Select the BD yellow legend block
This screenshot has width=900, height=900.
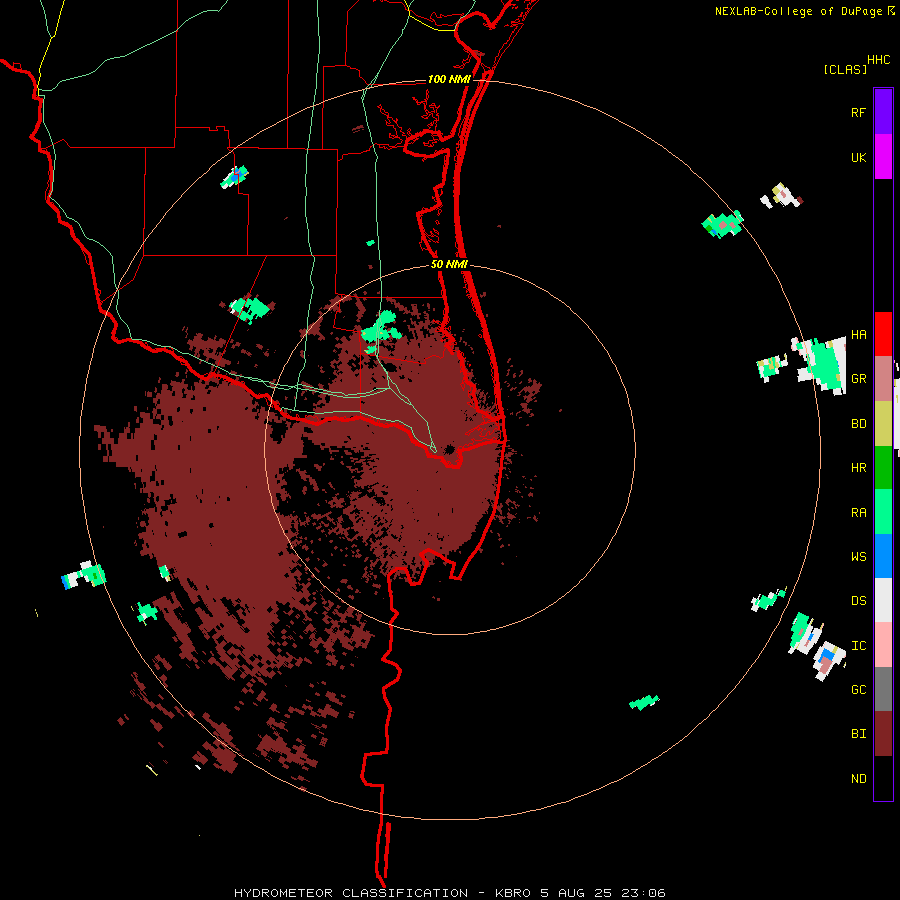click(883, 424)
